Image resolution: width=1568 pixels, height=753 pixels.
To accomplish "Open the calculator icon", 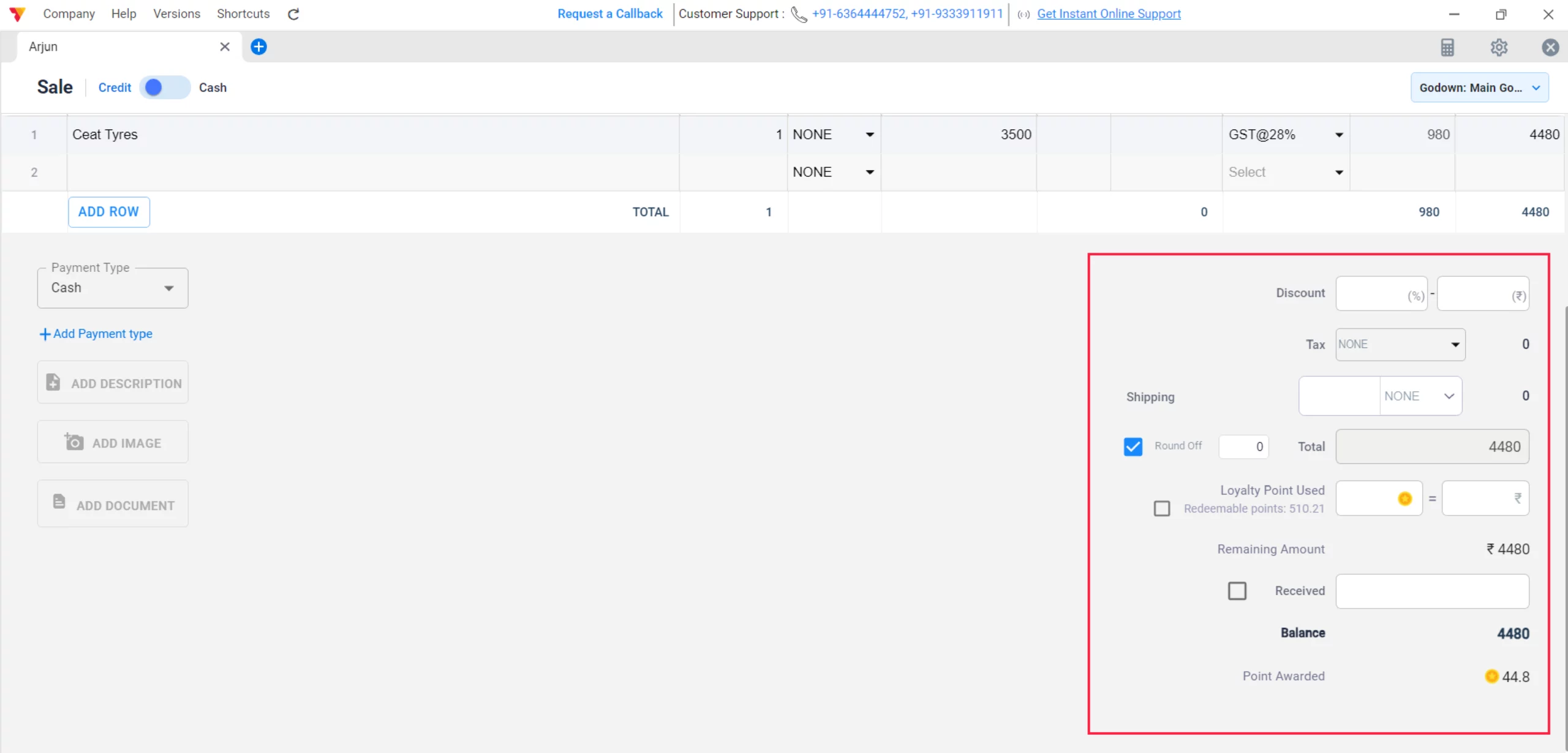I will (1447, 47).
